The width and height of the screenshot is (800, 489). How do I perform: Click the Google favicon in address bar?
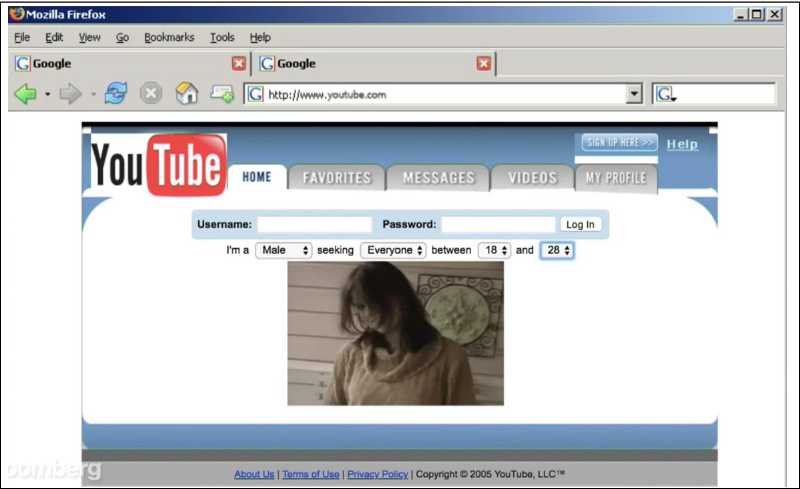pyautogui.click(x=255, y=94)
